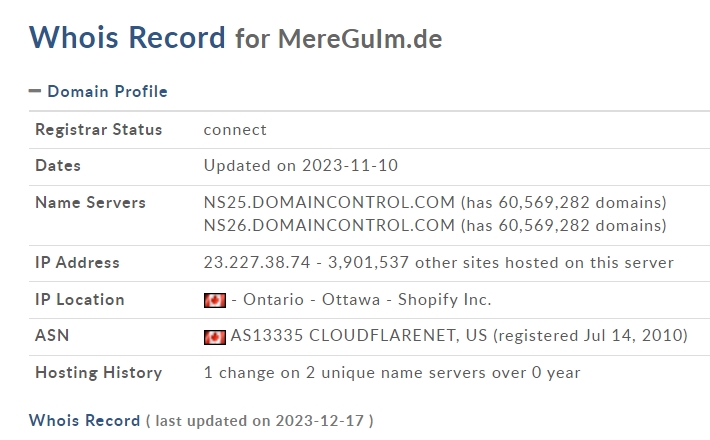Click the Canadian flag beside Ontario
This screenshot has width=710, height=440.
point(215,300)
